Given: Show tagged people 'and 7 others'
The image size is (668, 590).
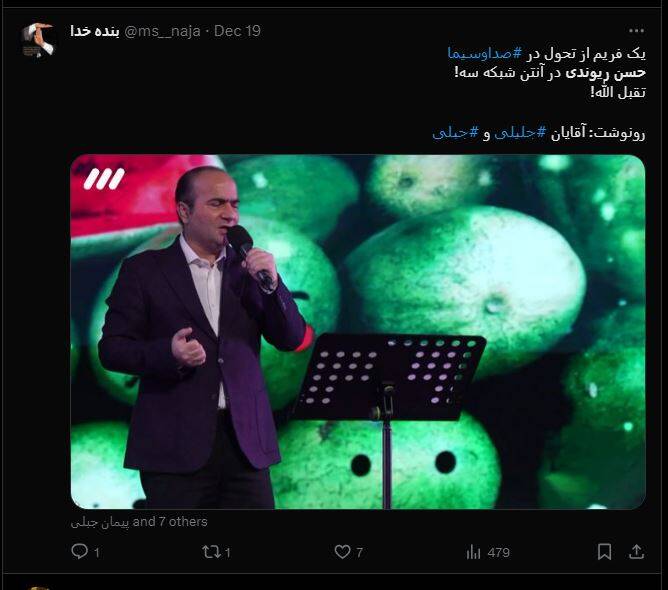Looking at the screenshot, I should (x=139, y=522).
